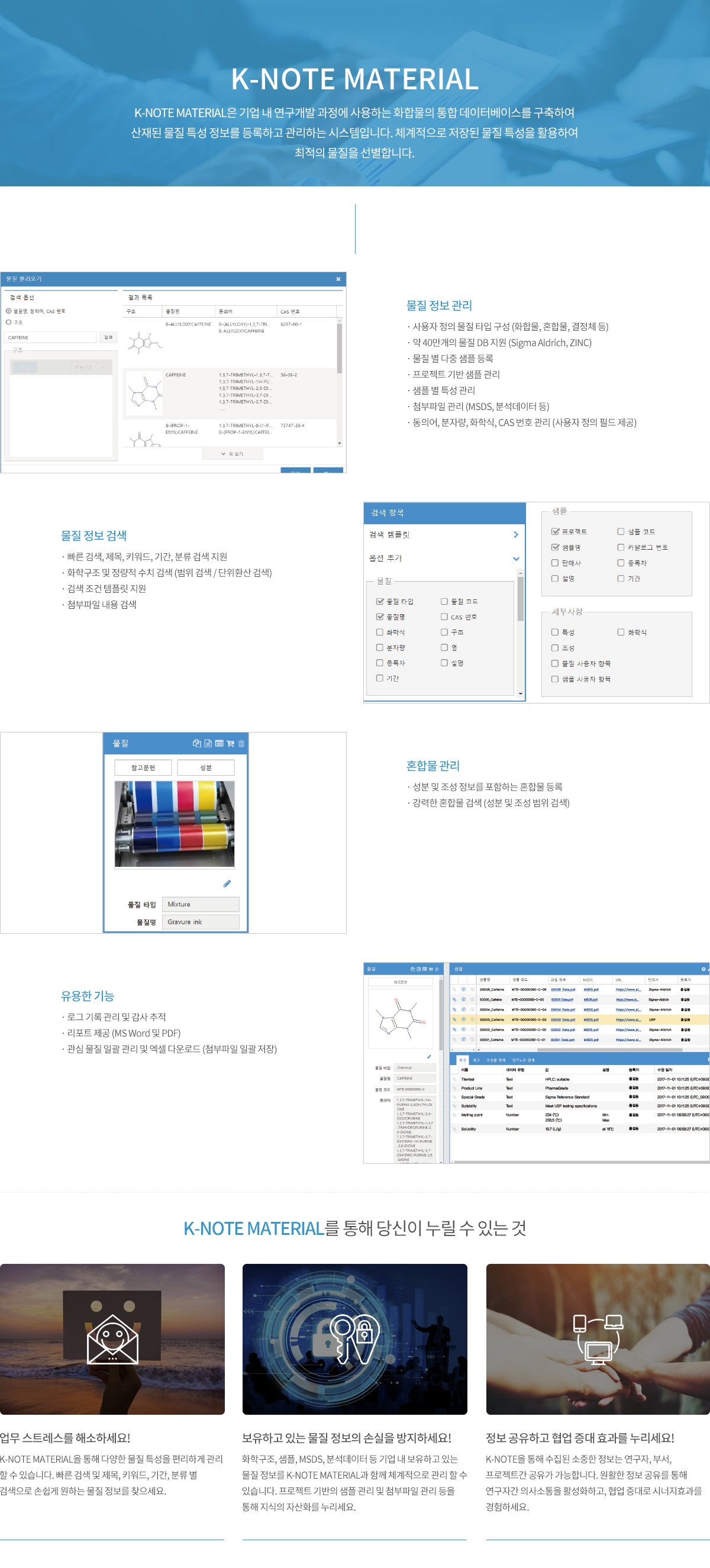Open the 성분 tab in material panel
This screenshot has width=710, height=1568.
click(206, 767)
